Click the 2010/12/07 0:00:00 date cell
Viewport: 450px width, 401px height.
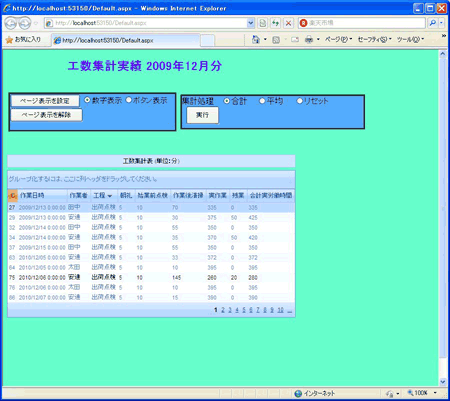click(x=42, y=298)
